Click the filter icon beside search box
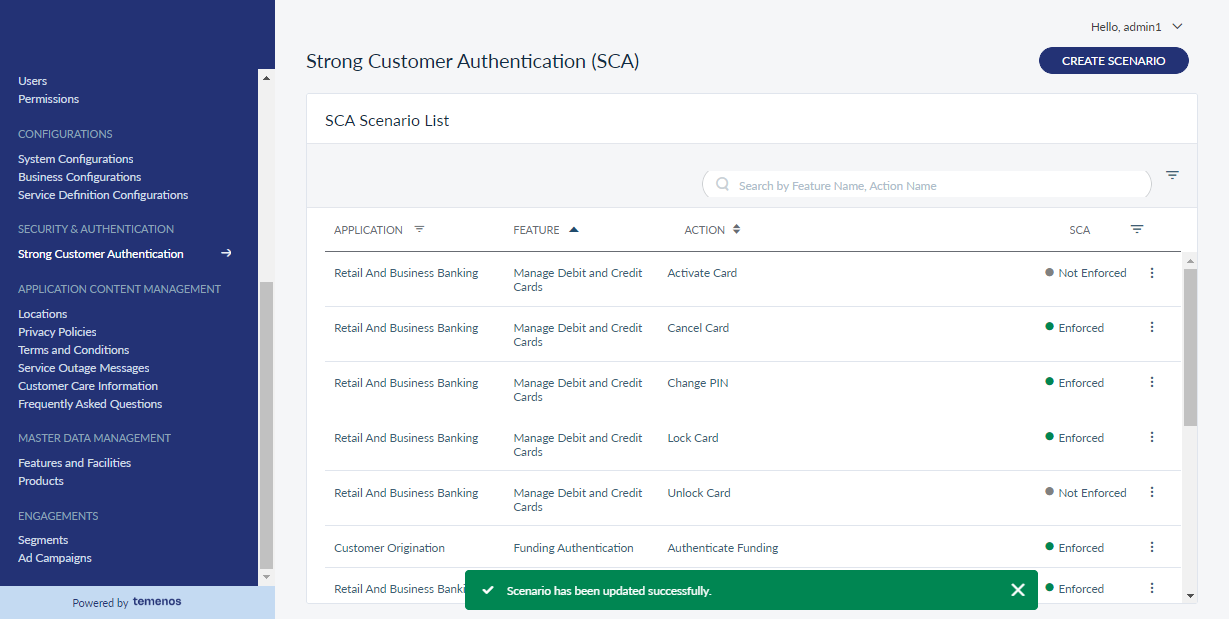The image size is (1230, 619). point(1172,175)
